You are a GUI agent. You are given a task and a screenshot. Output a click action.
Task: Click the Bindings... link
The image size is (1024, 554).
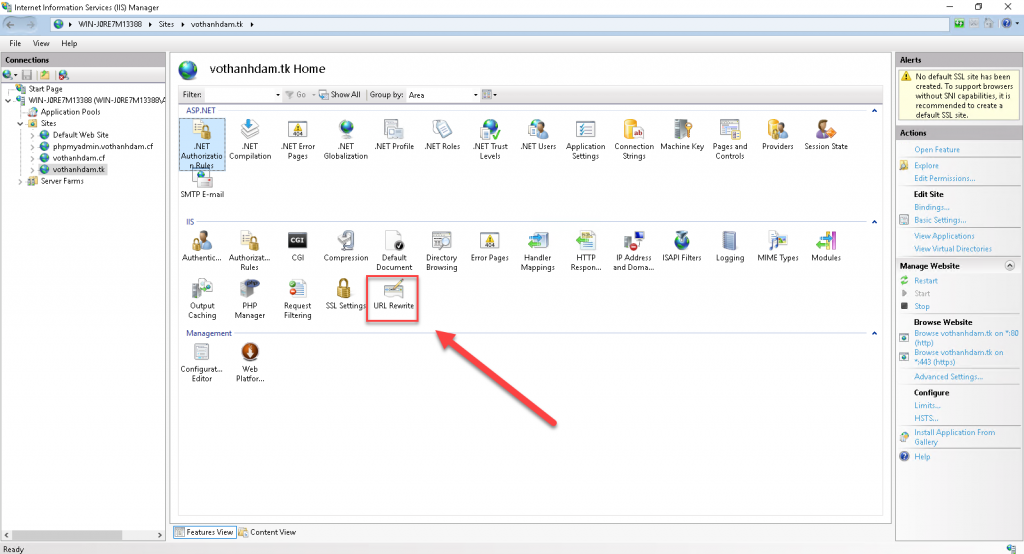tap(931, 207)
